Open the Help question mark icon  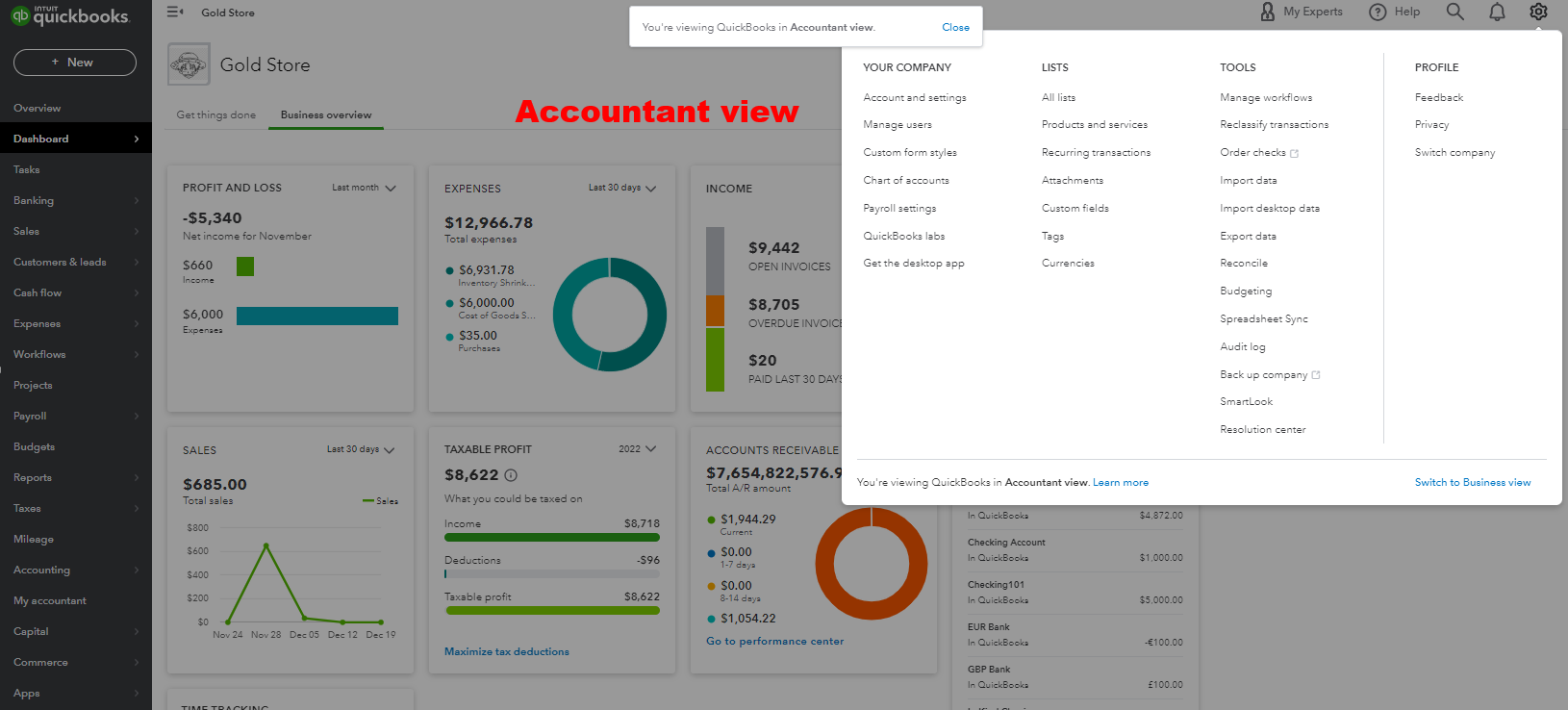tap(1378, 12)
